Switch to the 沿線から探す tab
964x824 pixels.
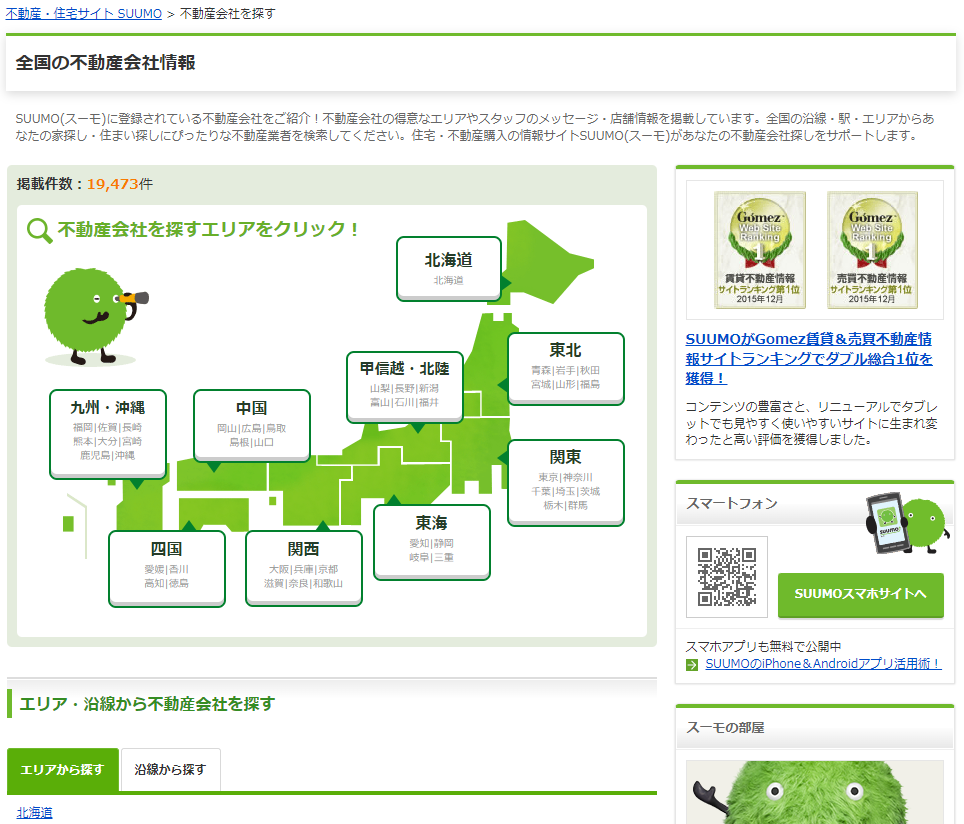[x=170, y=770]
